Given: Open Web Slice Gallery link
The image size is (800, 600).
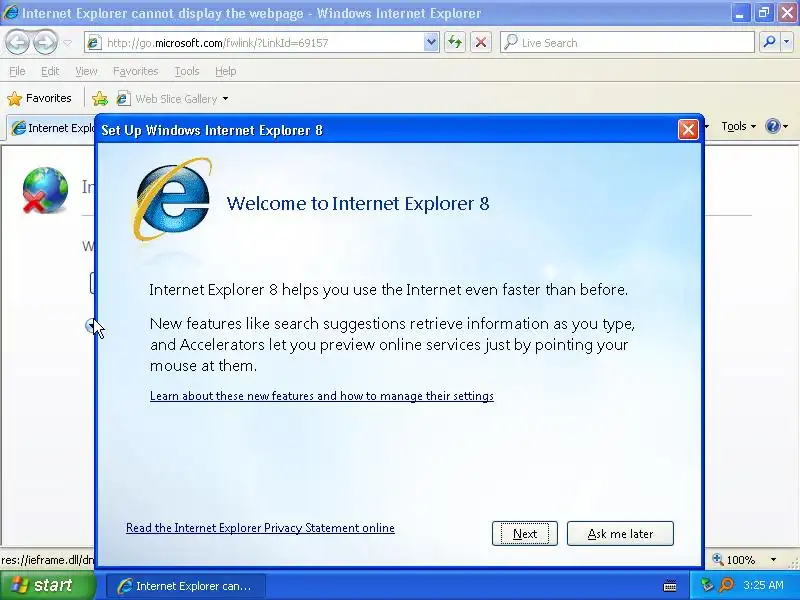Looking at the screenshot, I should click(x=167, y=98).
